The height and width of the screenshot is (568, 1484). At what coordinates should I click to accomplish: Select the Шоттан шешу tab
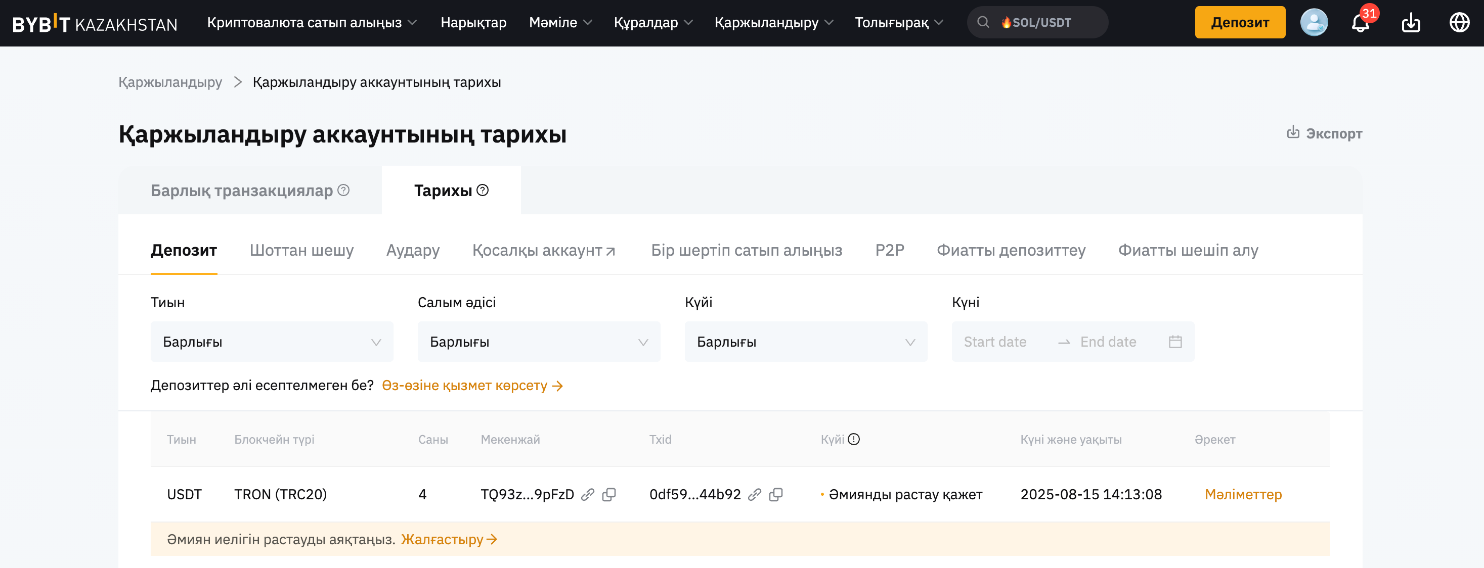tap(301, 250)
